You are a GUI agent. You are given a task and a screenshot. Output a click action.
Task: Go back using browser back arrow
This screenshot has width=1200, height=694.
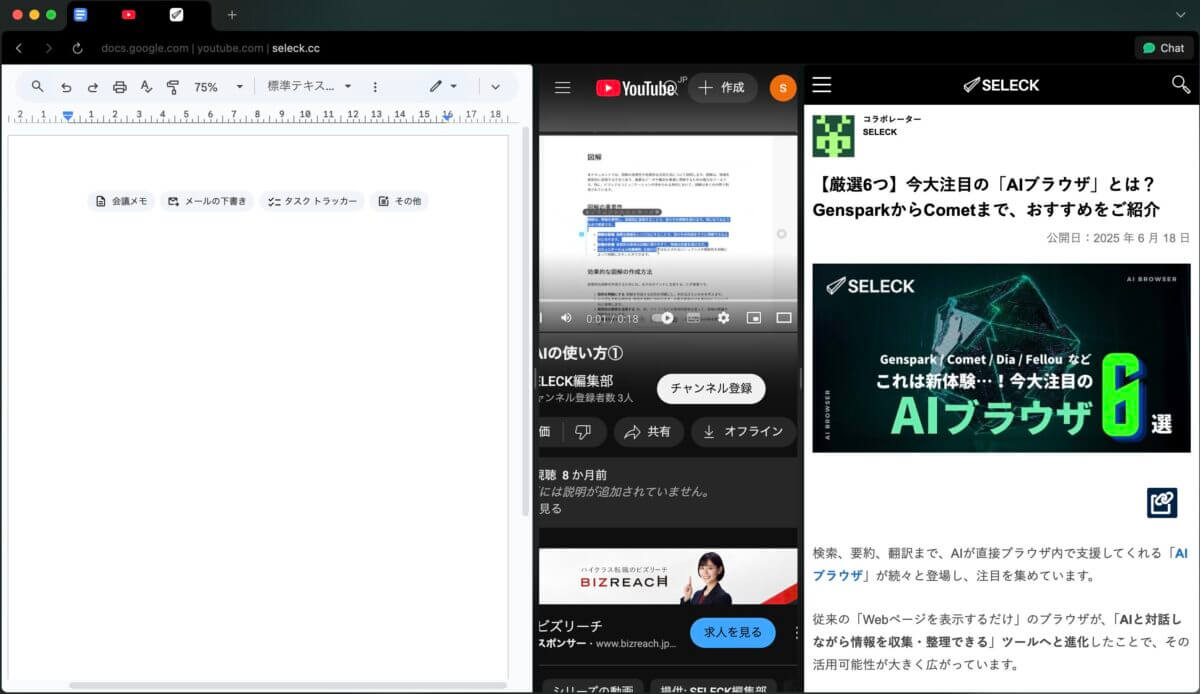click(x=19, y=48)
